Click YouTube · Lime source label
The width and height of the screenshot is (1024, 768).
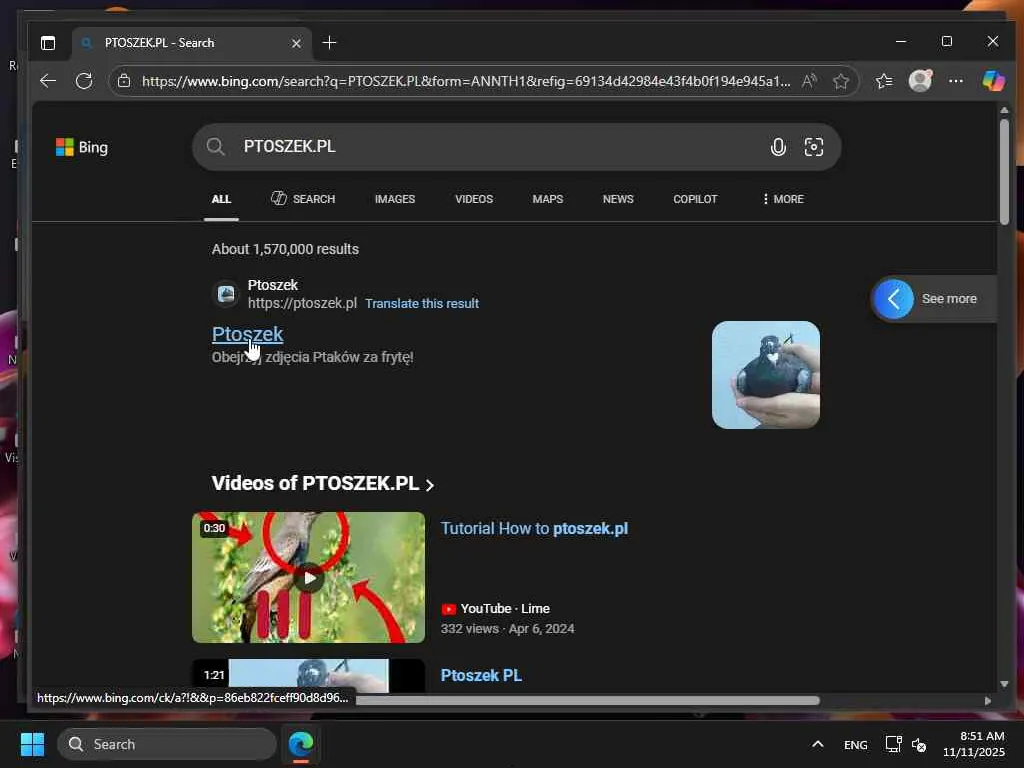point(496,609)
